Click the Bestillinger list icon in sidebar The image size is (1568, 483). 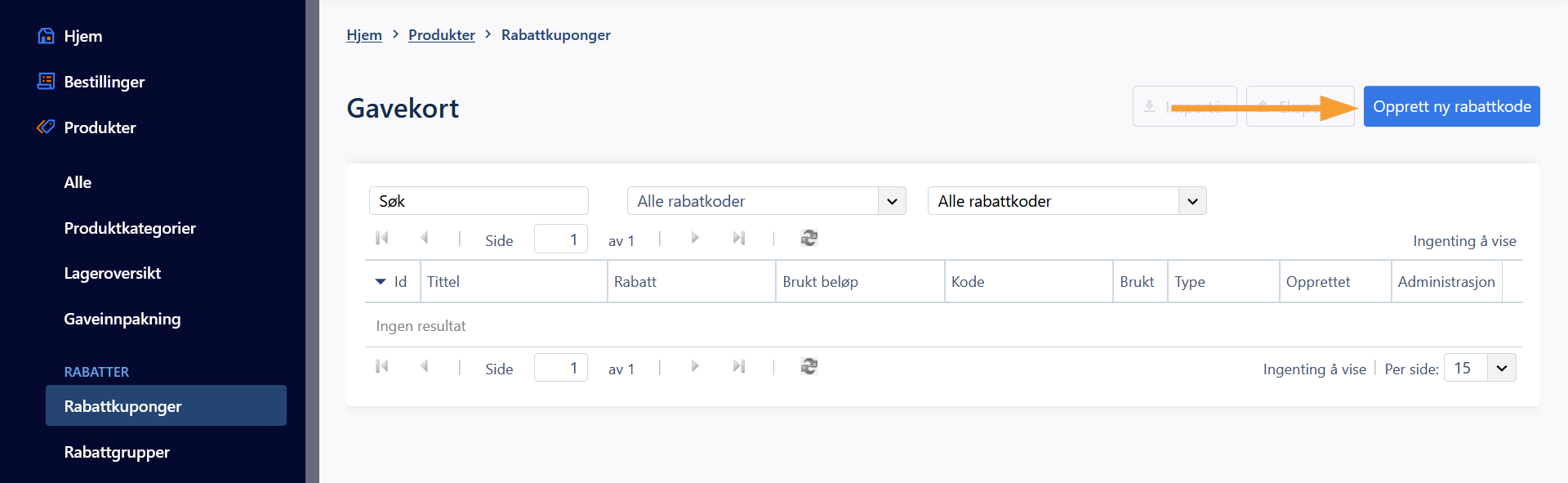46,81
